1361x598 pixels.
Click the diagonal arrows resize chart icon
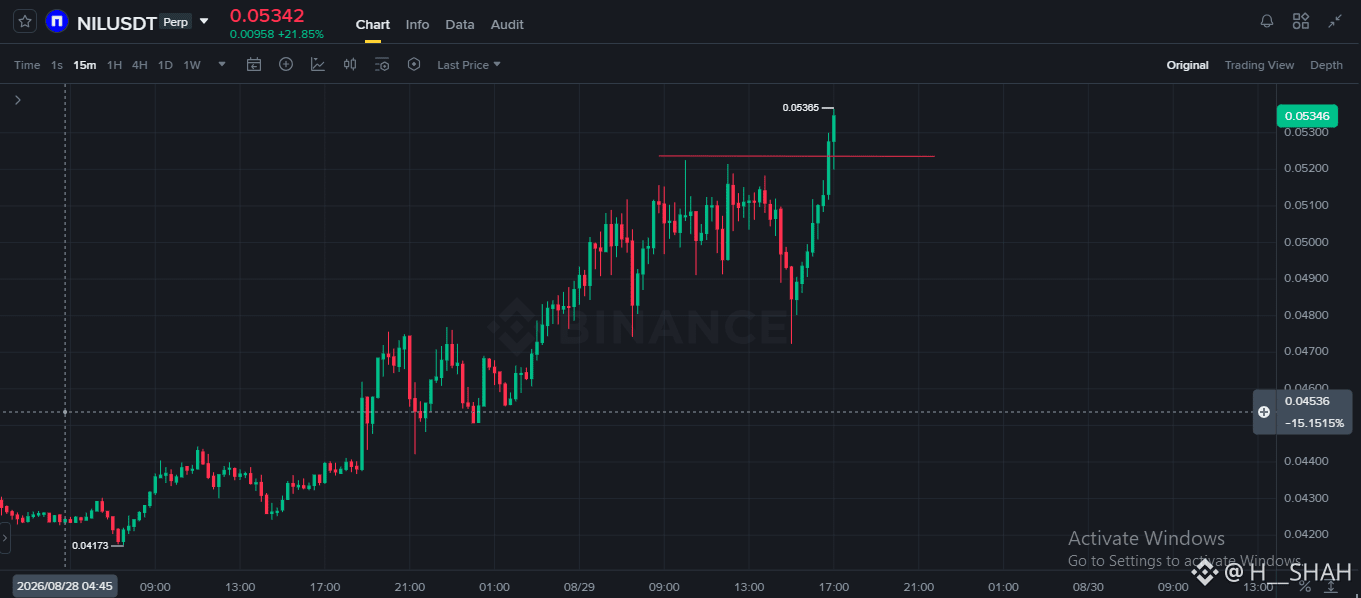1335,21
